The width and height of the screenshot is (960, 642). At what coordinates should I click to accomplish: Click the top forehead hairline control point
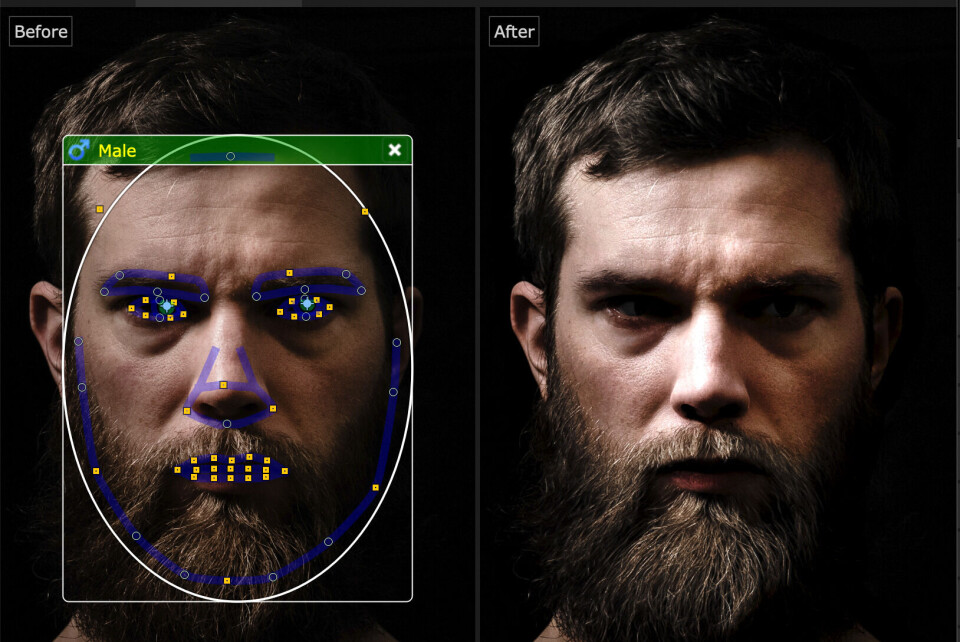click(x=230, y=156)
